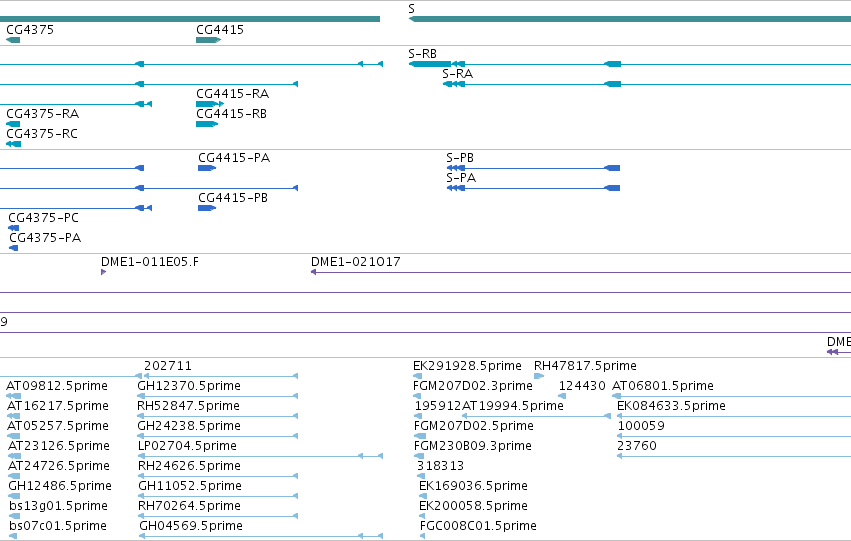The width and height of the screenshot is (851, 541).
Task: Select the FGC008C01.5prime EST
Action: click(478, 526)
